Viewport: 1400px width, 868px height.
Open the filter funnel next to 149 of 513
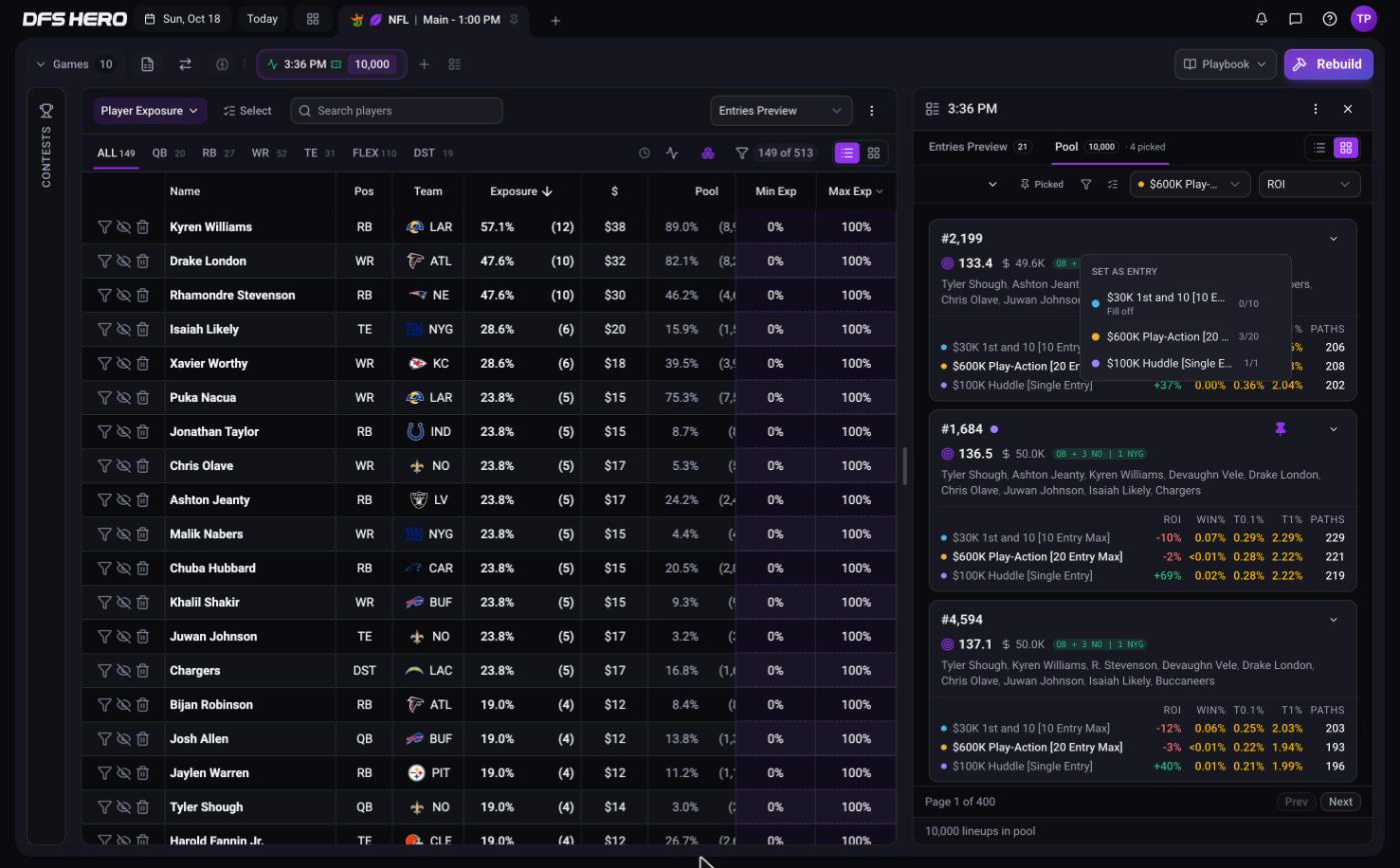[742, 153]
